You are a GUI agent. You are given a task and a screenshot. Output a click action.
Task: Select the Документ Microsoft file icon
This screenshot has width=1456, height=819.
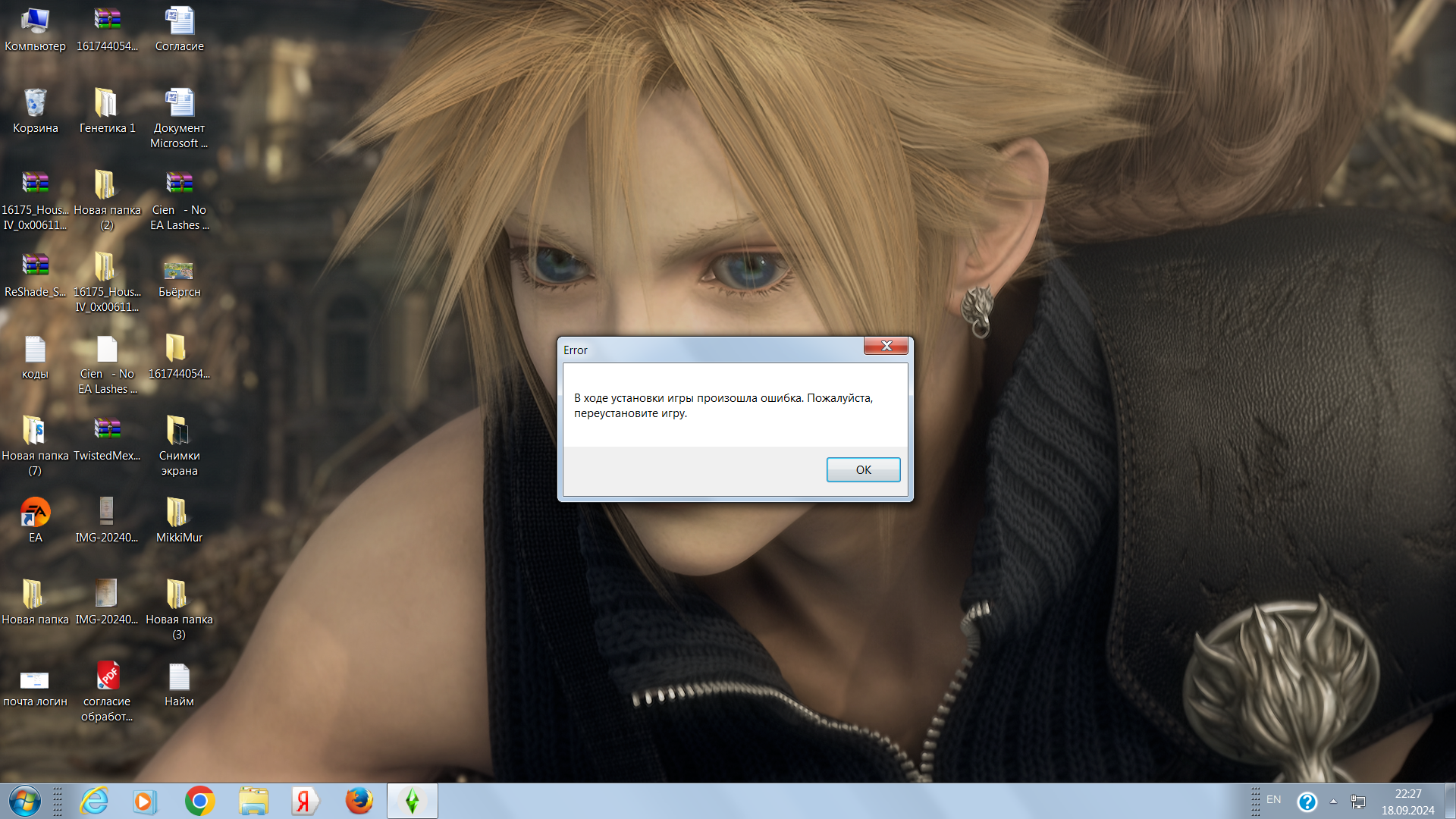(179, 119)
